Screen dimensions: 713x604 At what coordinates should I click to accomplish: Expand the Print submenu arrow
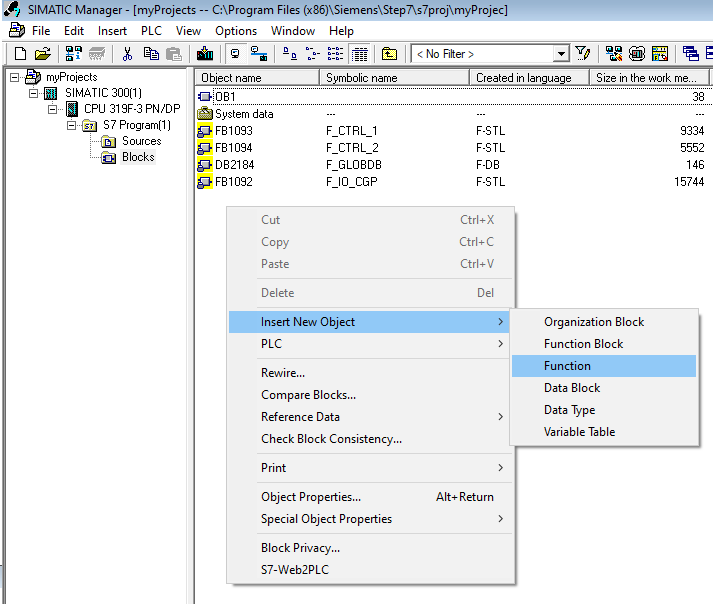pos(500,468)
